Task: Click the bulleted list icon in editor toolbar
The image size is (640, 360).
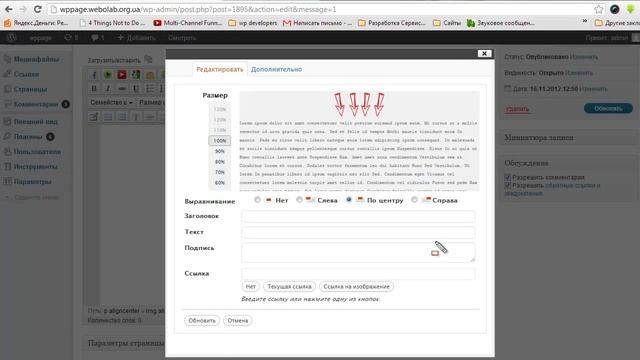Action: [x=150, y=88]
